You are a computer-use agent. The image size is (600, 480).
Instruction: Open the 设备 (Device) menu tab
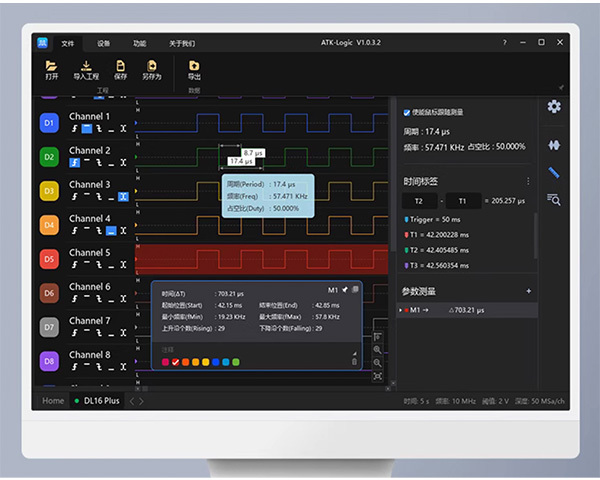104,43
